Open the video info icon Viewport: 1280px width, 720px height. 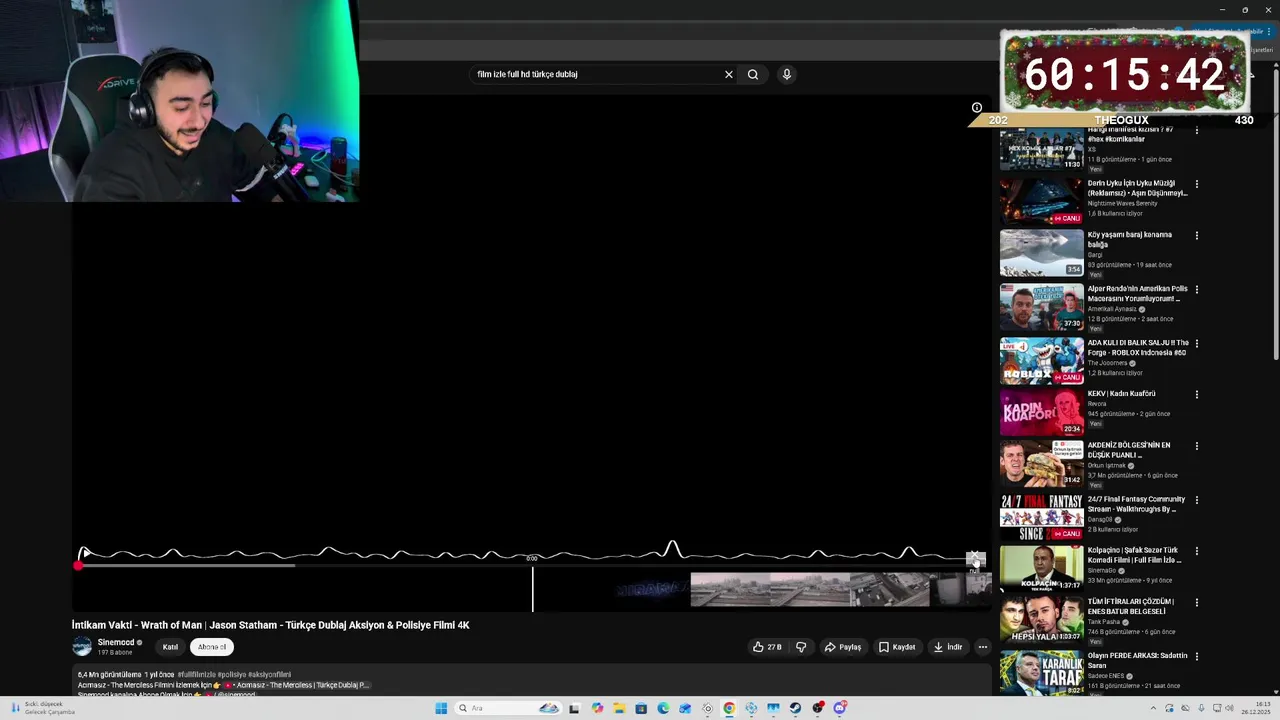pyautogui.click(x=977, y=107)
